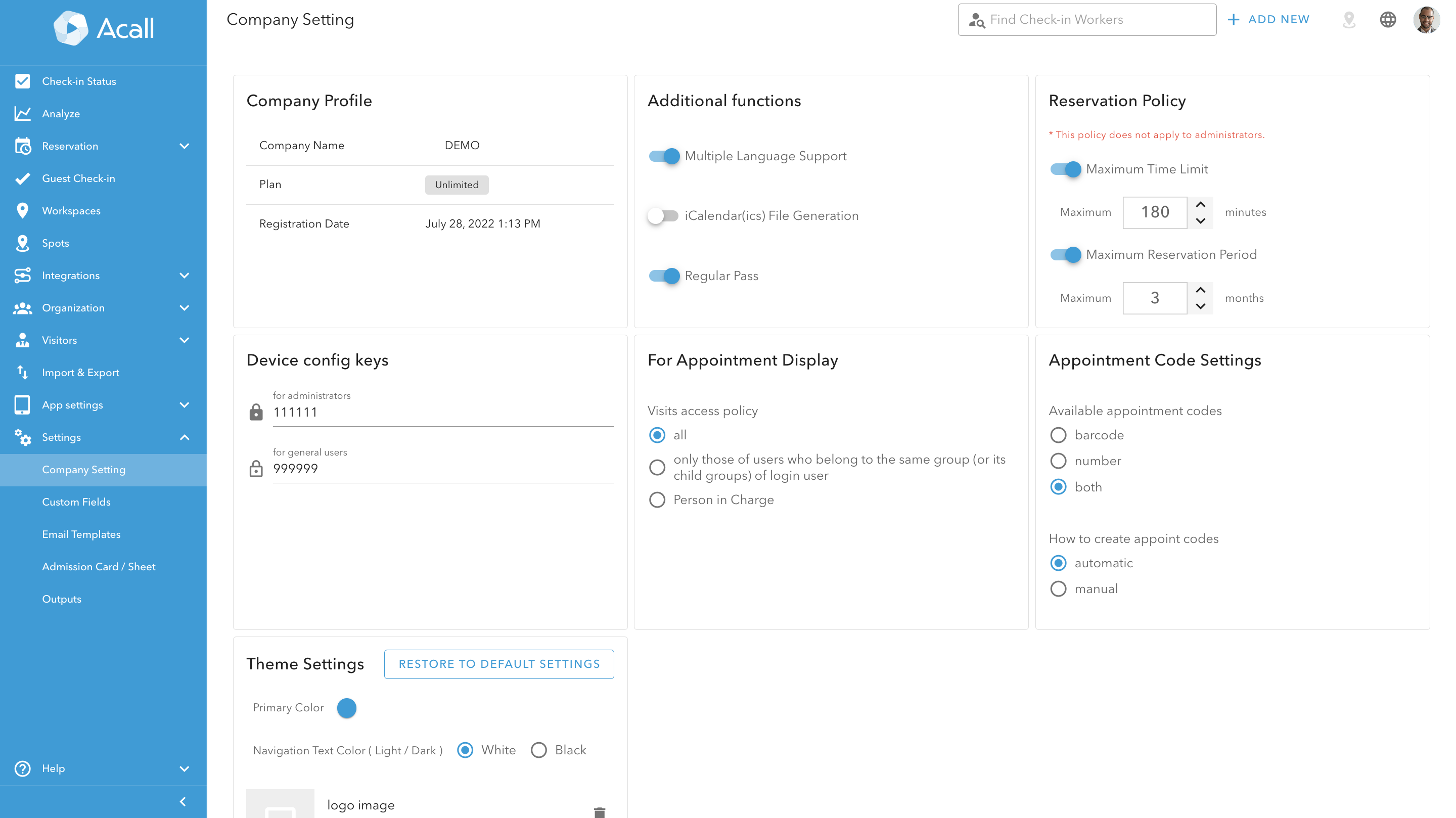The image size is (1456, 818).
Task: Select automatic appoint code creation
Action: (x=1058, y=563)
